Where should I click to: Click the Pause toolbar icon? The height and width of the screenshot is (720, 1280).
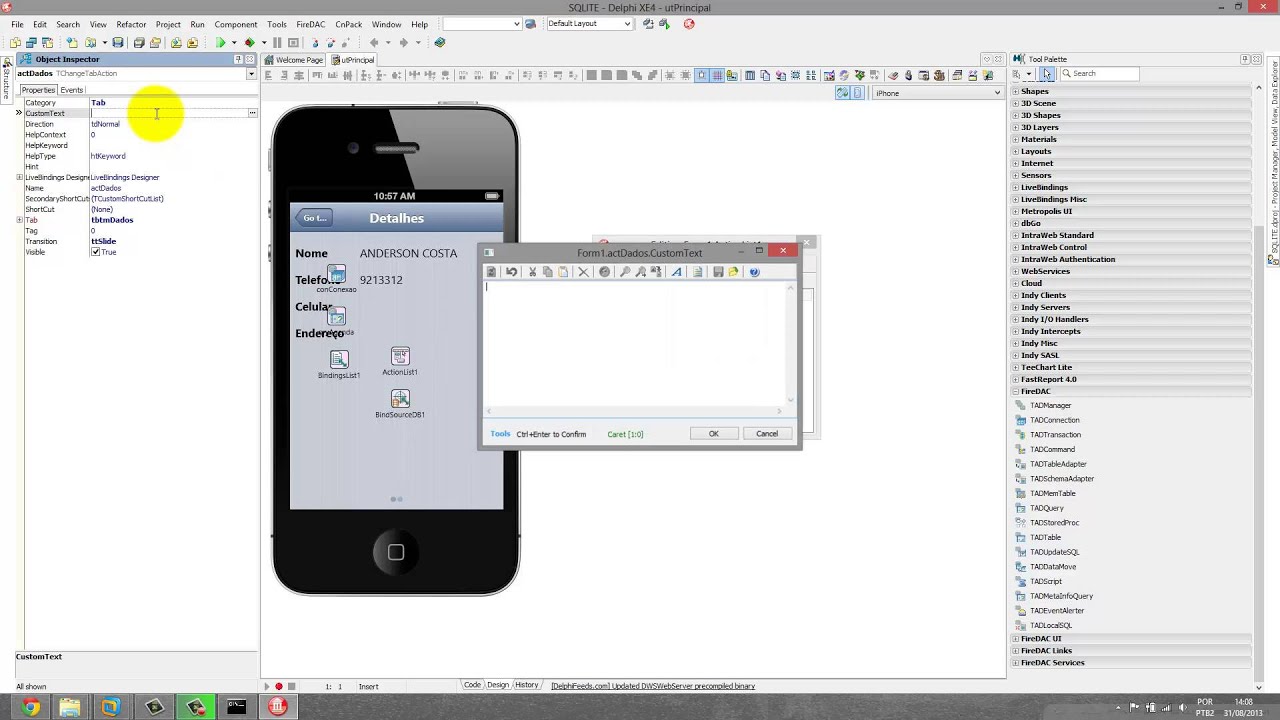click(x=278, y=43)
